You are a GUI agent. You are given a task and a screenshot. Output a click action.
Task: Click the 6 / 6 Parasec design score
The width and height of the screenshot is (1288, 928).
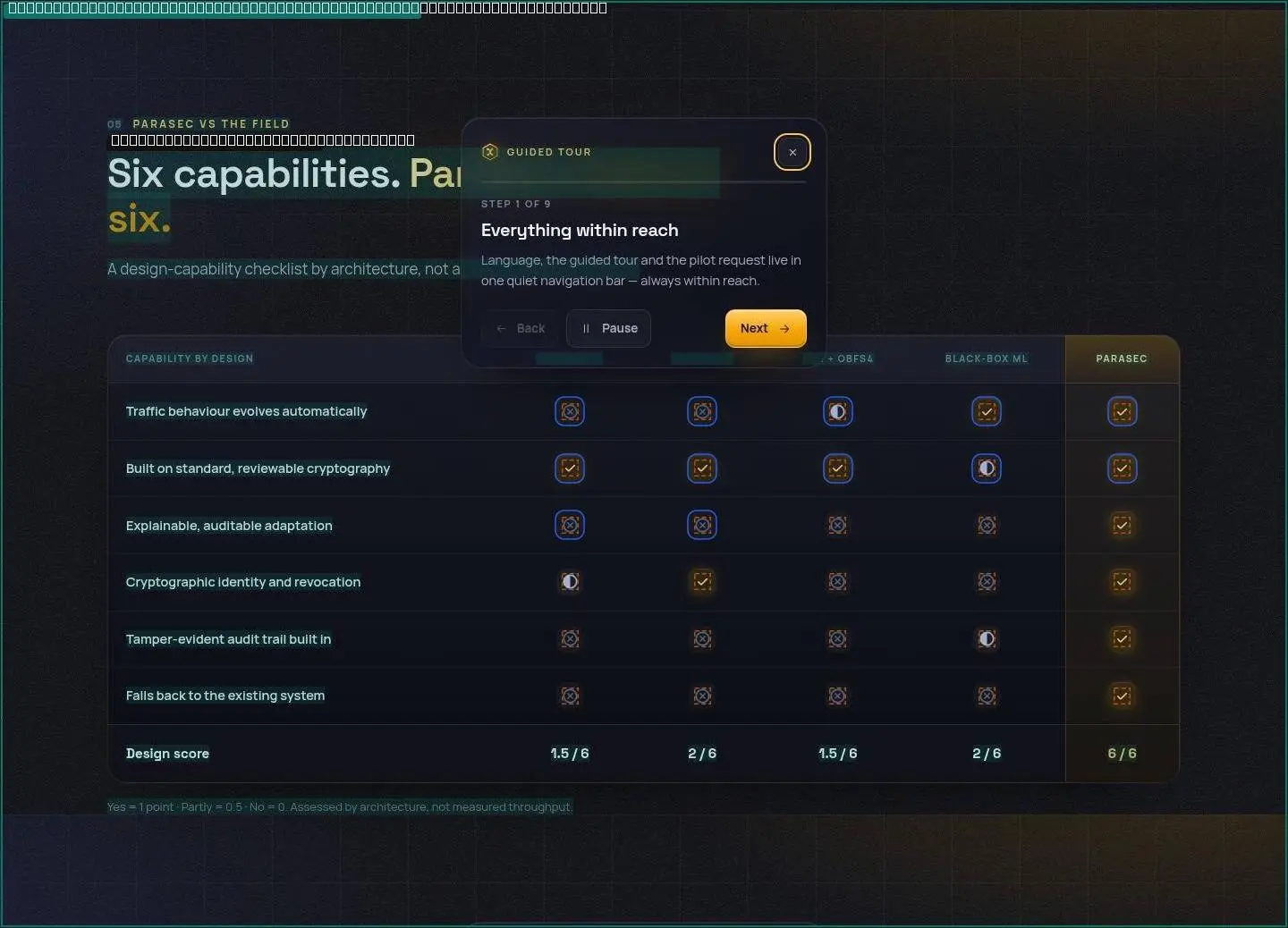pos(1123,754)
